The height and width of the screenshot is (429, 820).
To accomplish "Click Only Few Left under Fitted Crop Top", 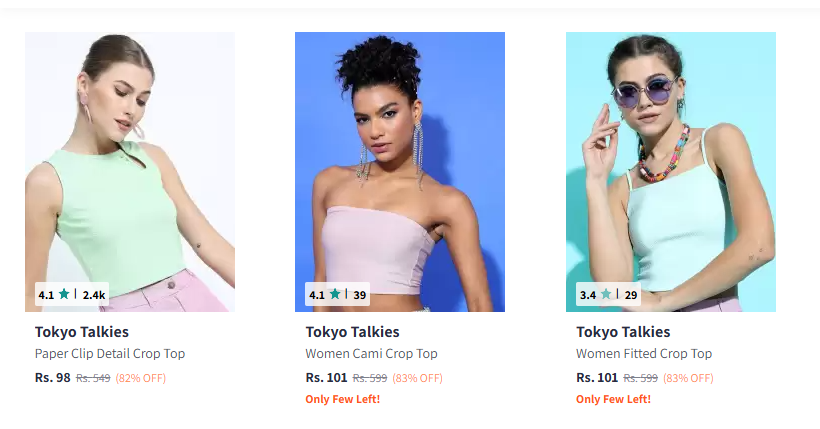I will point(613,399).
